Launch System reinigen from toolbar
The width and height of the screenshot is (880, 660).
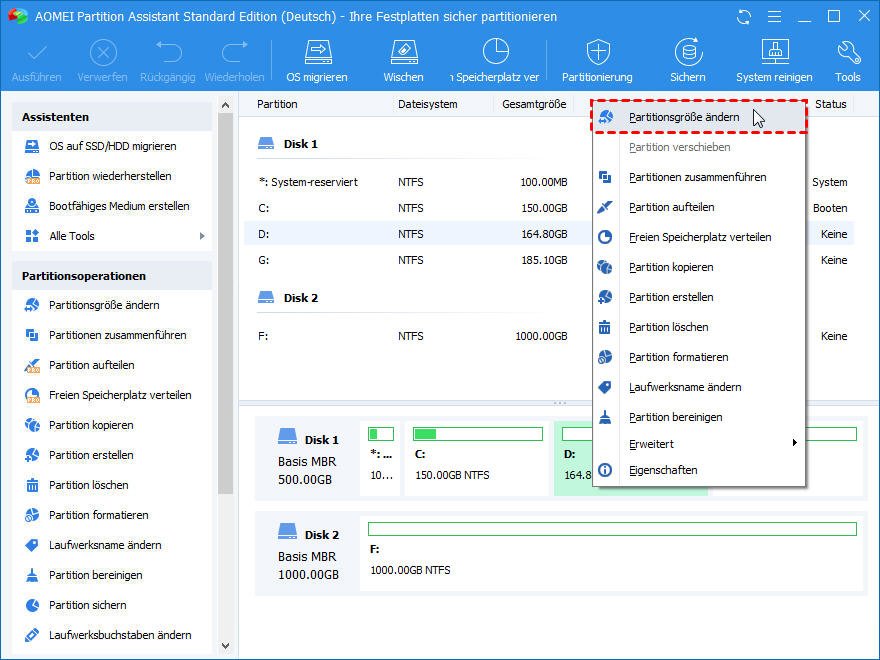(x=773, y=53)
